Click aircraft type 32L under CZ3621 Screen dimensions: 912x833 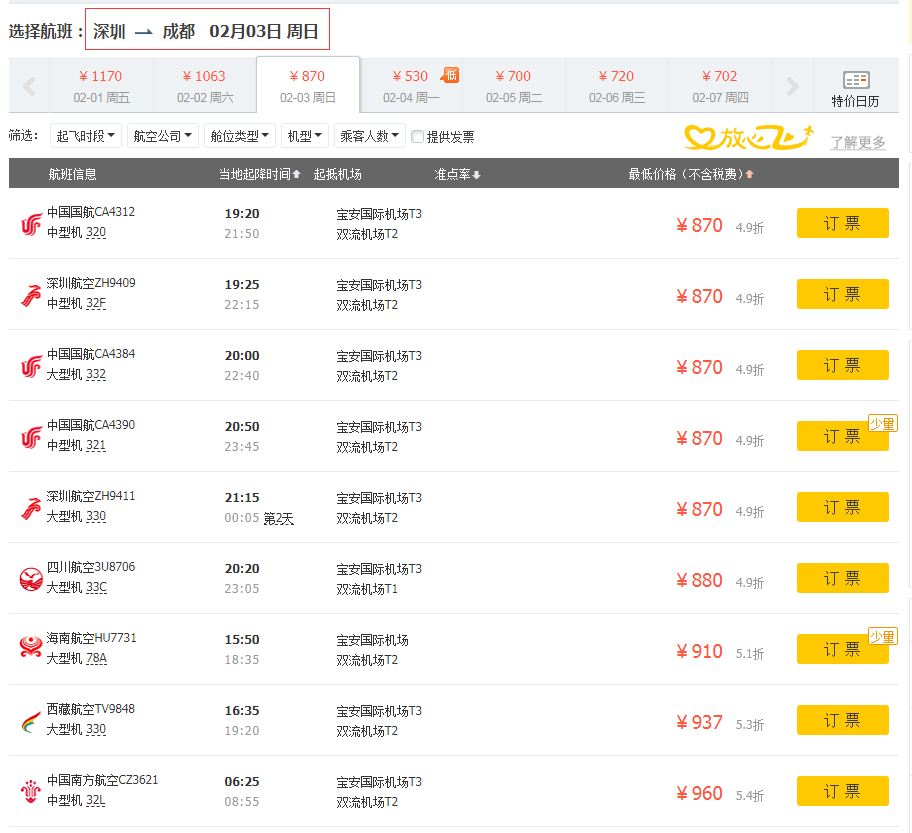(96, 800)
